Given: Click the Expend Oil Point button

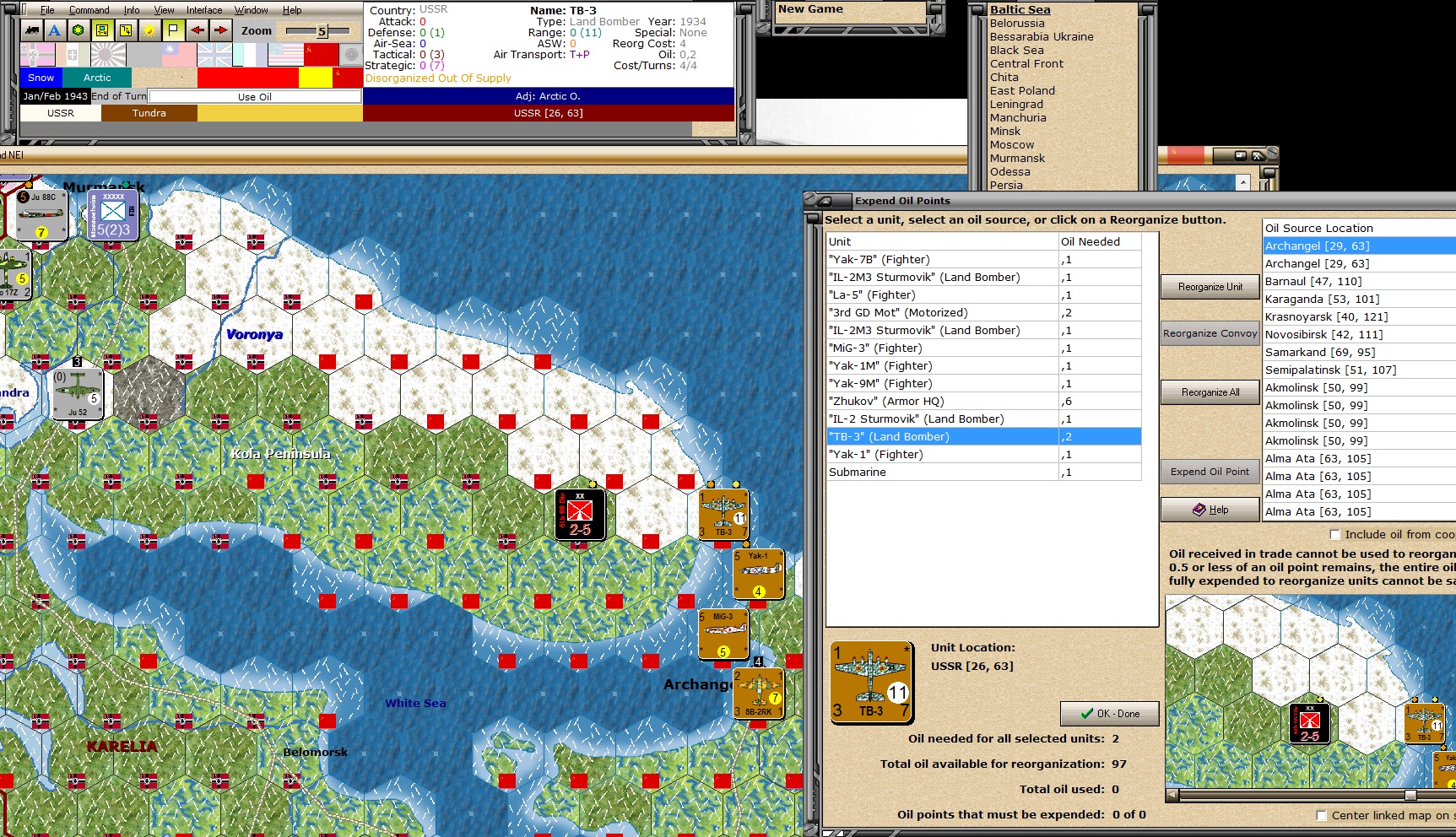Looking at the screenshot, I should (x=1210, y=472).
